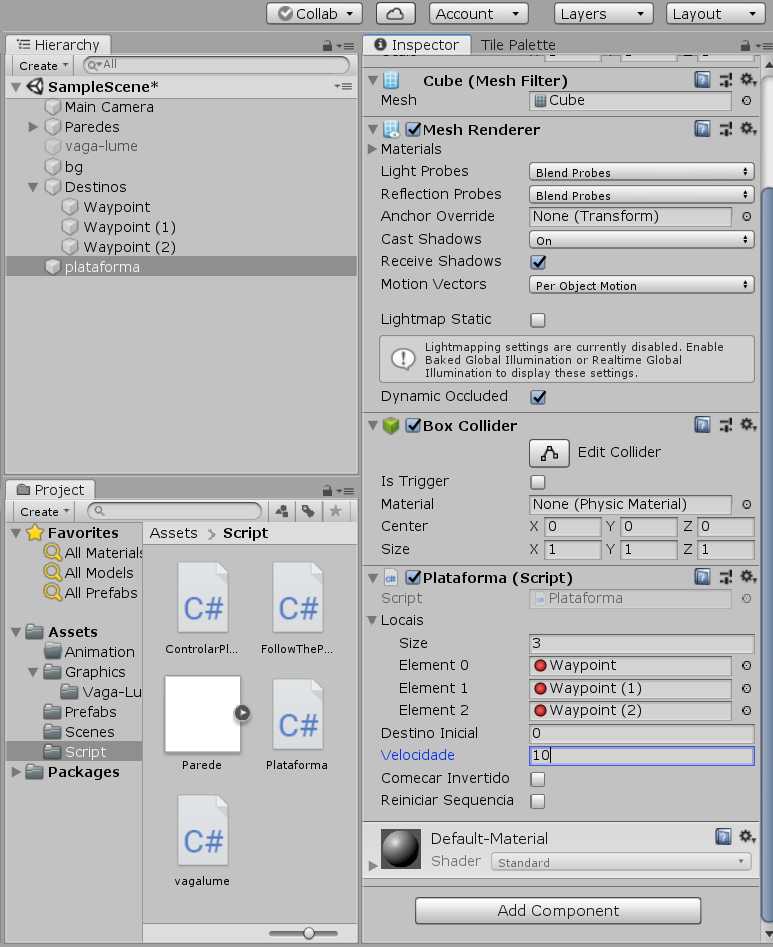
Task: Uncheck Receive Shadows
Action: 537,262
